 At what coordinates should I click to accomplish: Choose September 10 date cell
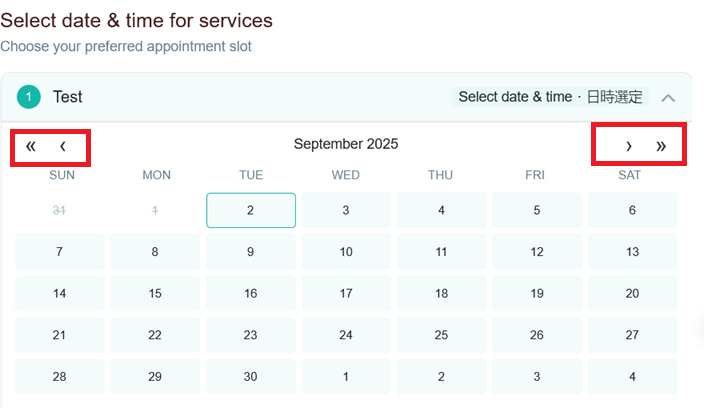tap(346, 252)
